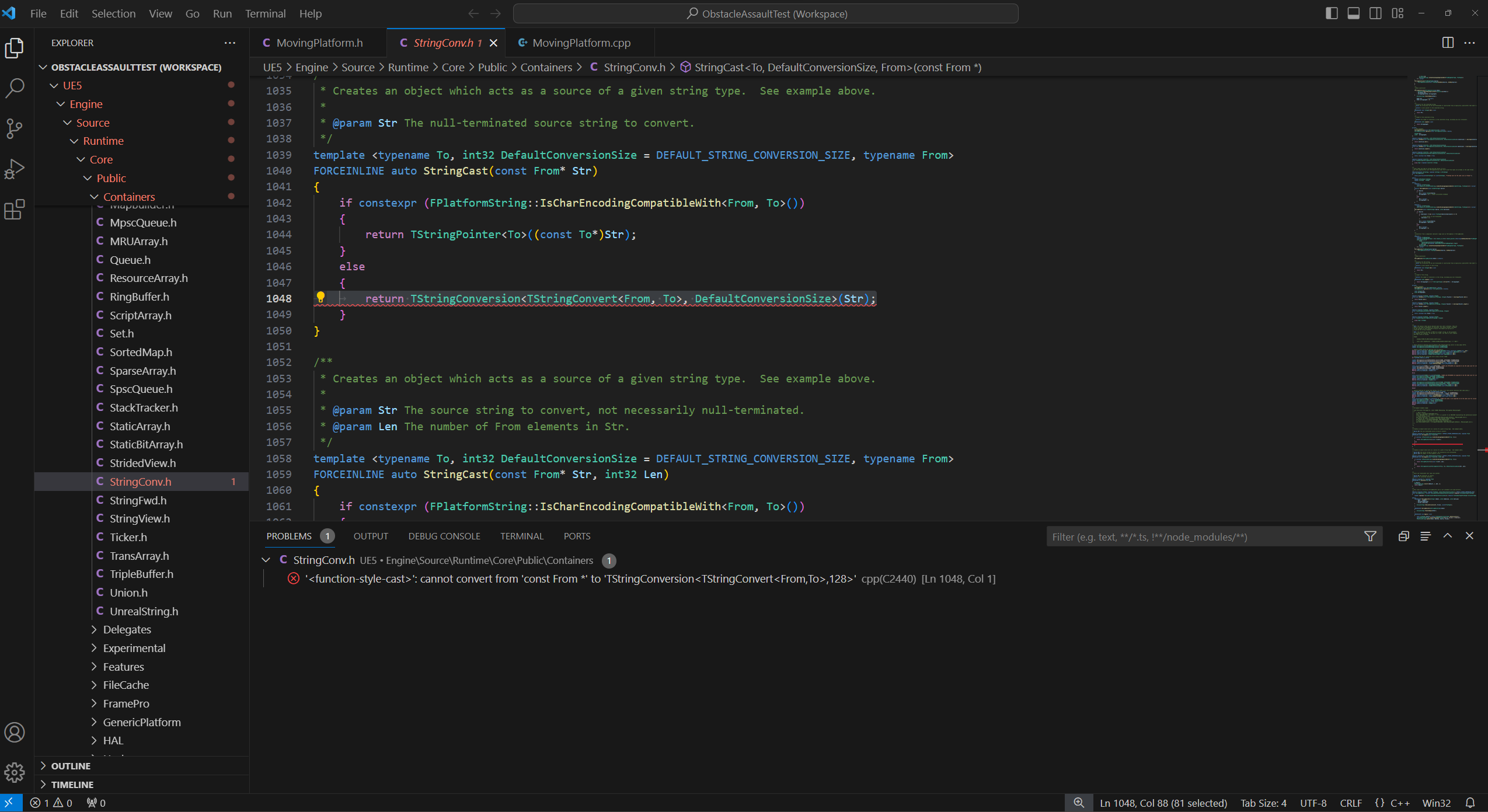Expand the Delegates folder

pyautogui.click(x=127, y=629)
